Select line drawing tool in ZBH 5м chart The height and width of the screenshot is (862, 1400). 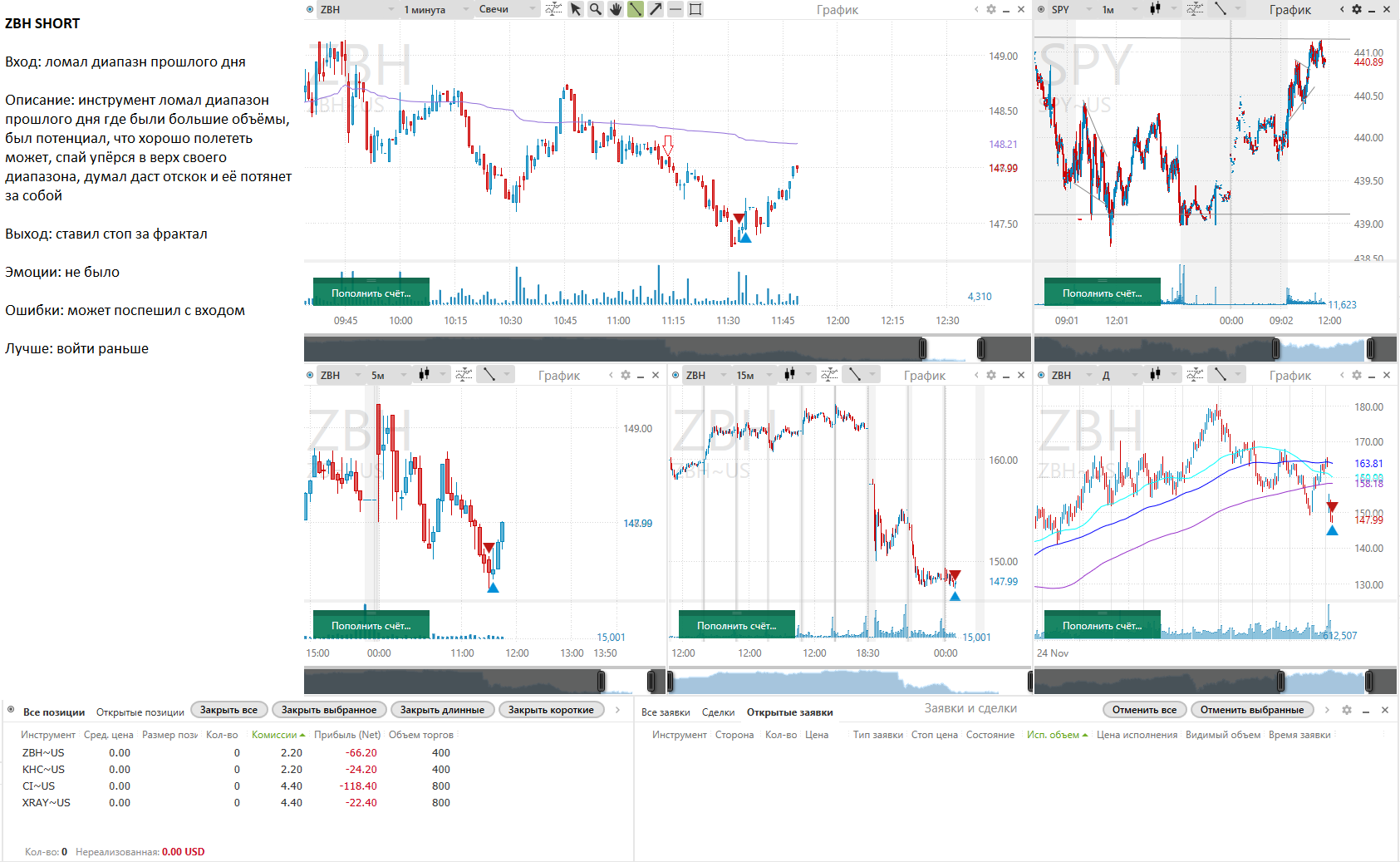tap(489, 375)
